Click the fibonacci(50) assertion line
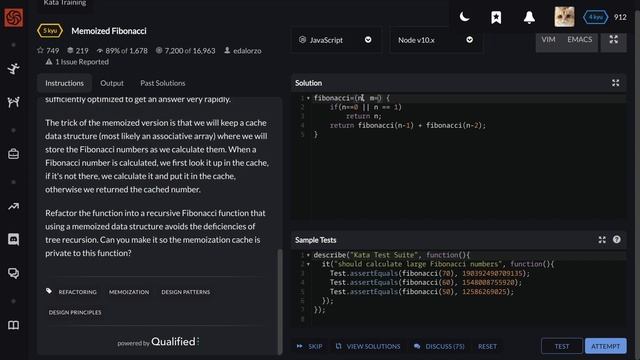The image size is (640, 360). coord(422,292)
